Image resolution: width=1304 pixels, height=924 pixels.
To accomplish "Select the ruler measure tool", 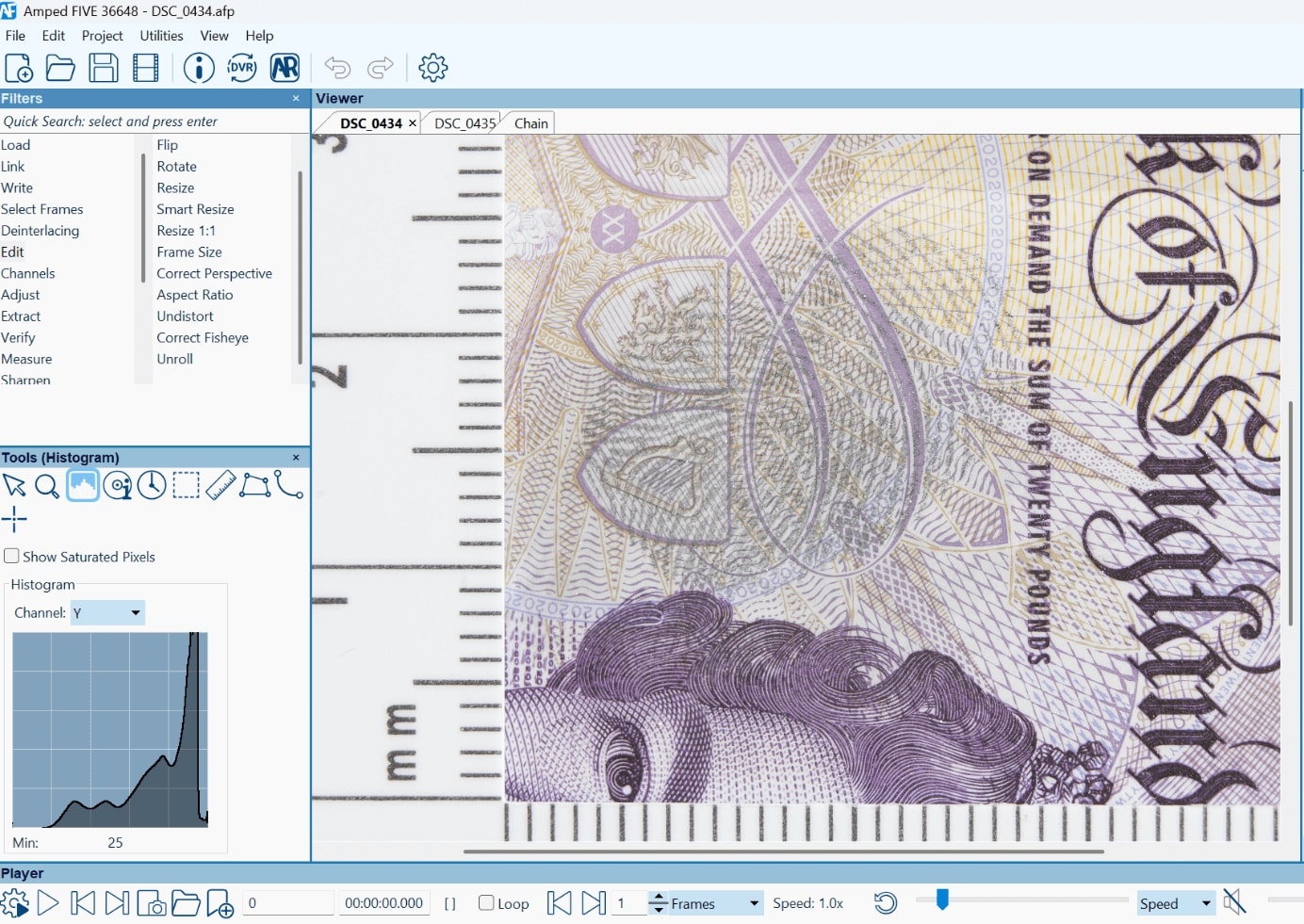I will point(220,485).
